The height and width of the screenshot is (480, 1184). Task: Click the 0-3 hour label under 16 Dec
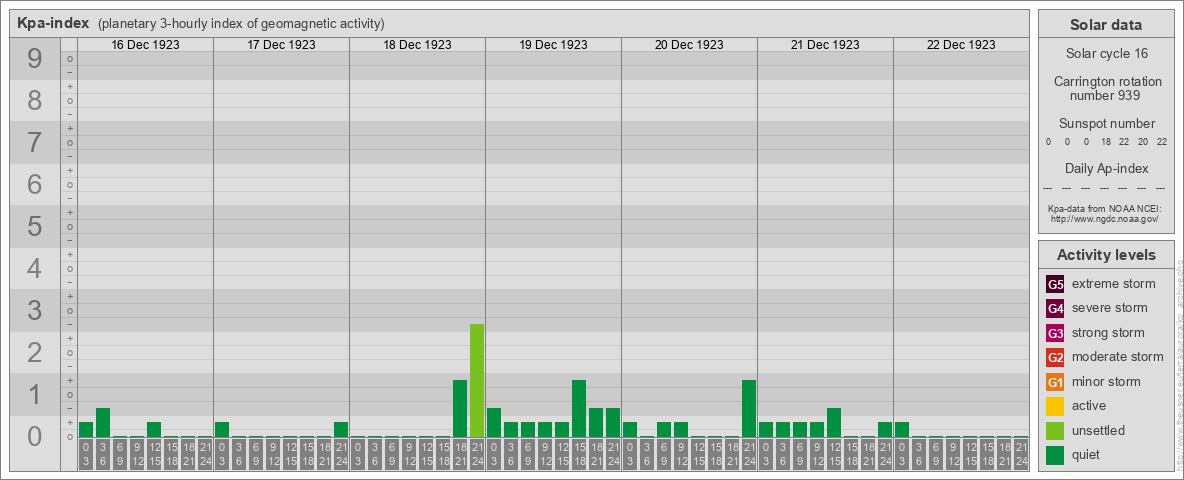pos(86,455)
